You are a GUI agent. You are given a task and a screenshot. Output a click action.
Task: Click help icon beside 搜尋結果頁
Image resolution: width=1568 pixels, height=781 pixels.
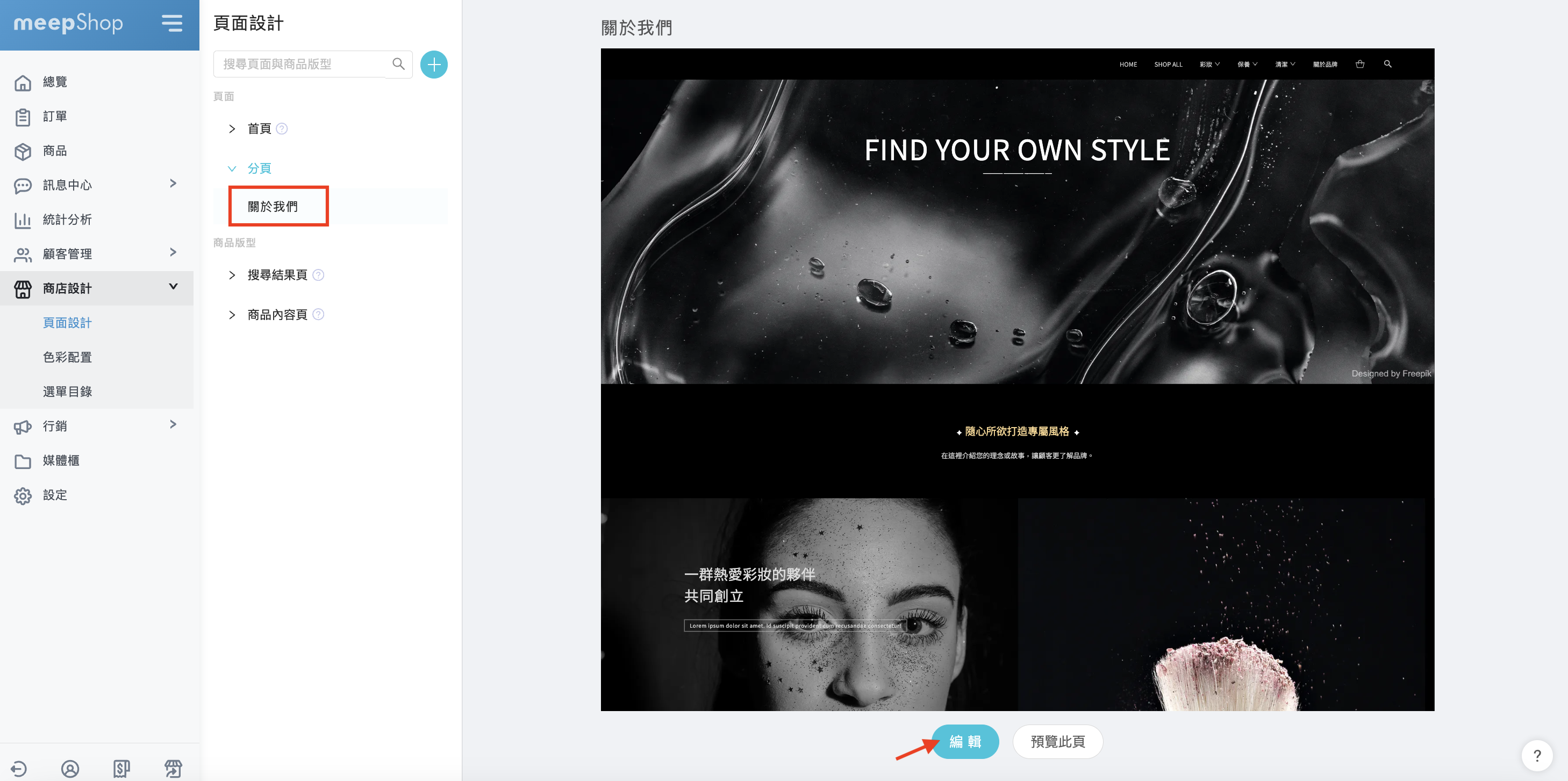[318, 275]
